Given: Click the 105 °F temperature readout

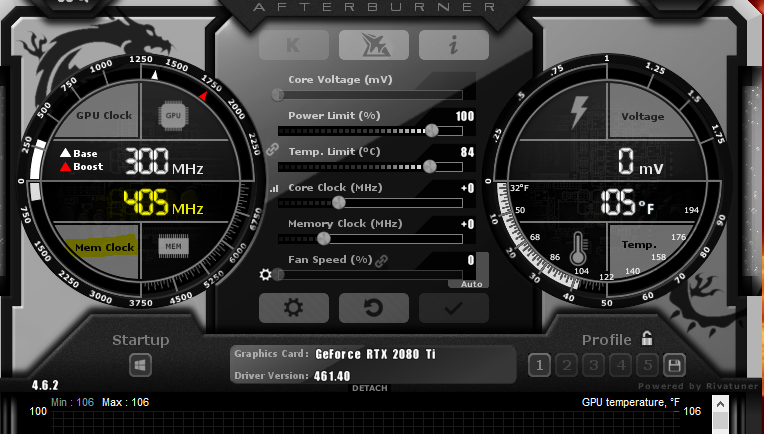Looking at the screenshot, I should (628, 203).
